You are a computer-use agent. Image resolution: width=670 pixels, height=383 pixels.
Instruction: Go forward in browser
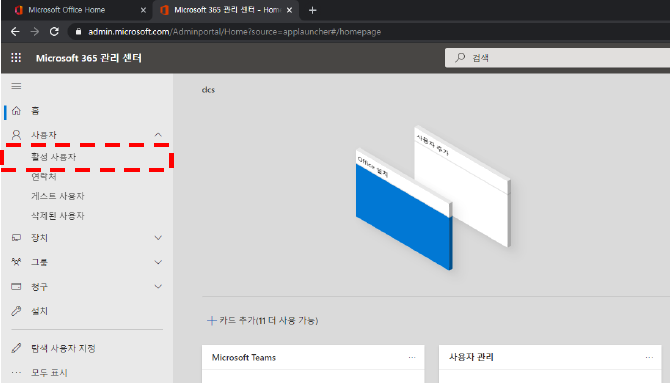[x=35, y=32]
